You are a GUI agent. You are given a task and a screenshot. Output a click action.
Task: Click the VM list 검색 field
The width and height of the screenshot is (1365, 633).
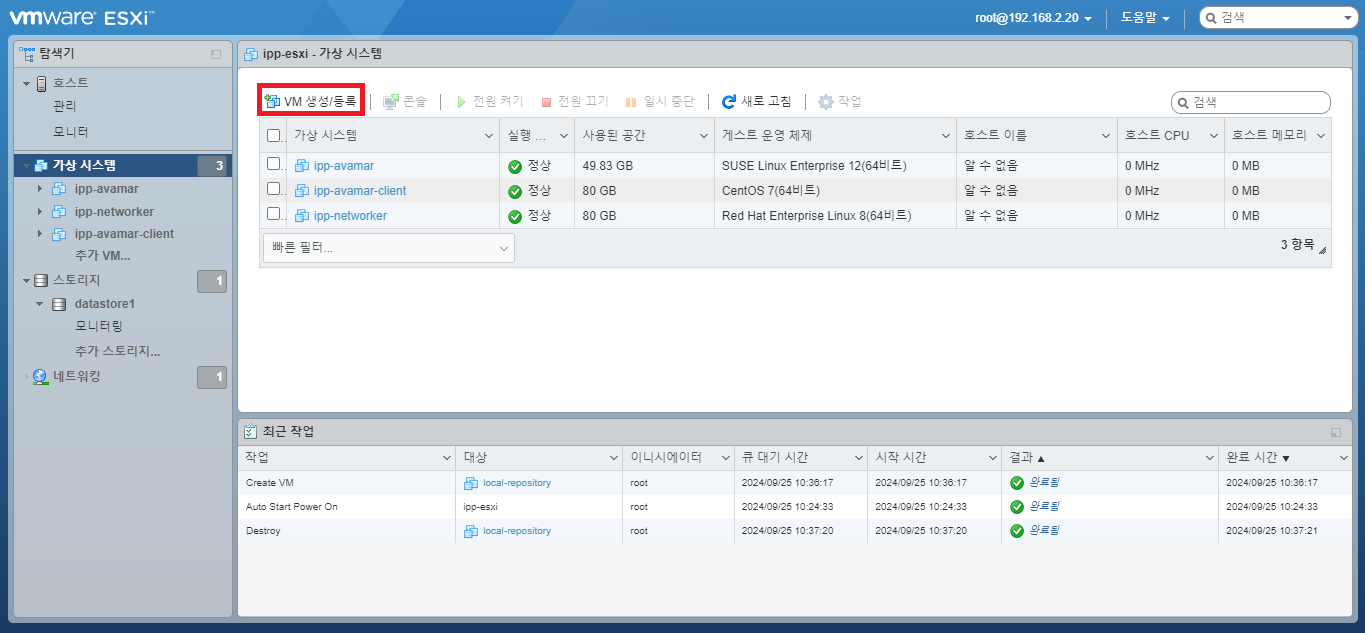pos(1251,102)
